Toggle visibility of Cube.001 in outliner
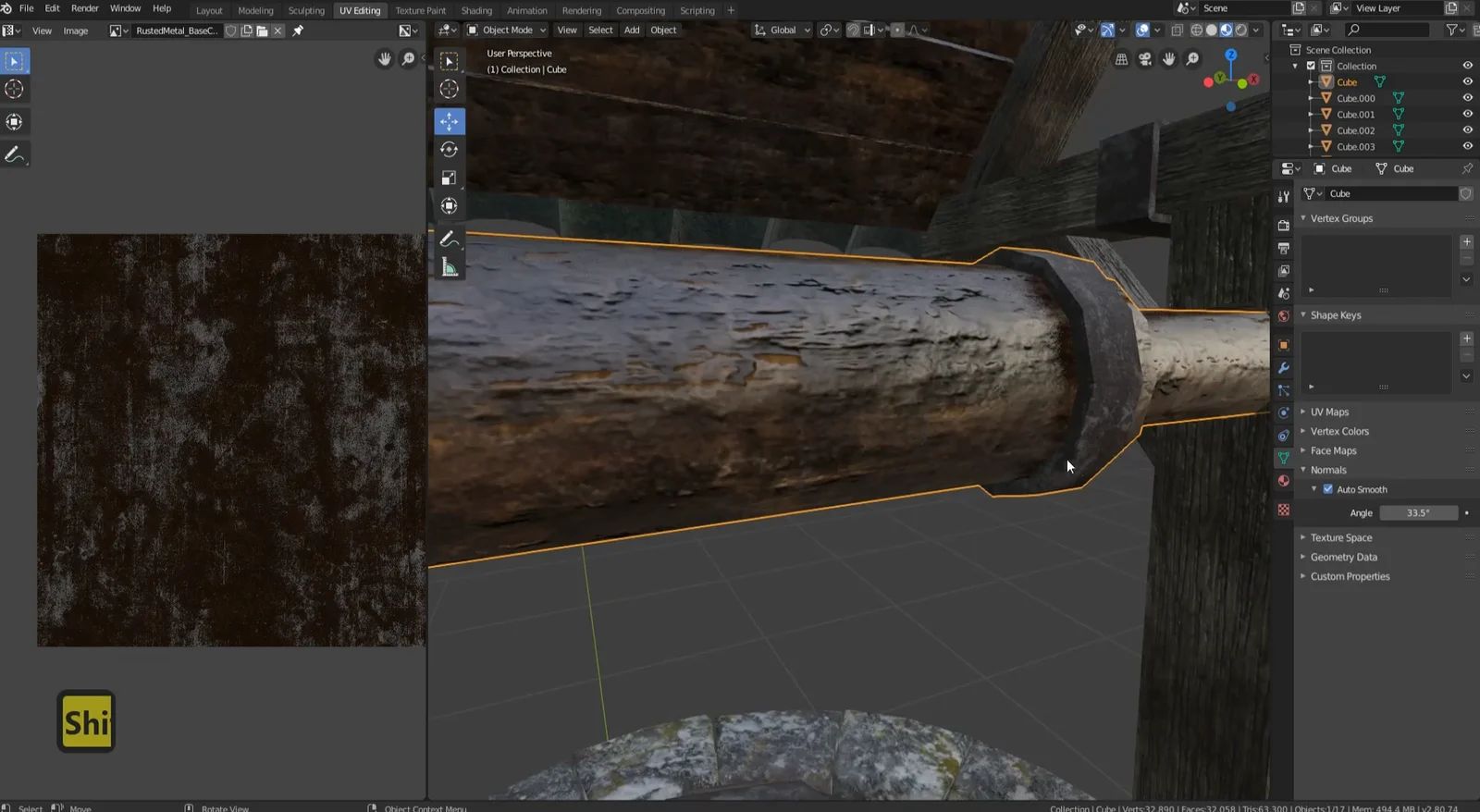Image resolution: width=1480 pixels, height=812 pixels. coord(1467,115)
